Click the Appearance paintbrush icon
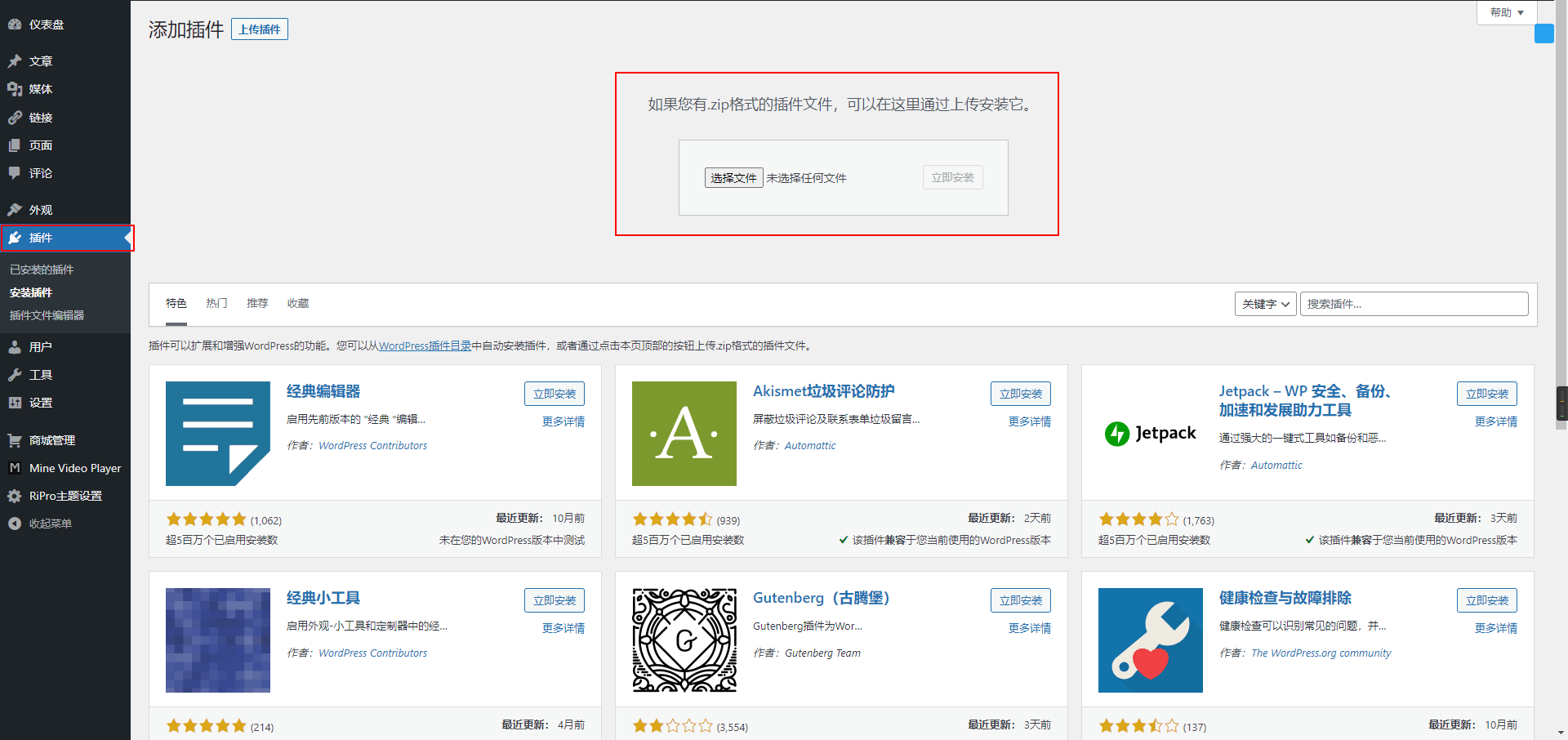Image resolution: width=1568 pixels, height=740 pixels. pyautogui.click(x=15, y=210)
